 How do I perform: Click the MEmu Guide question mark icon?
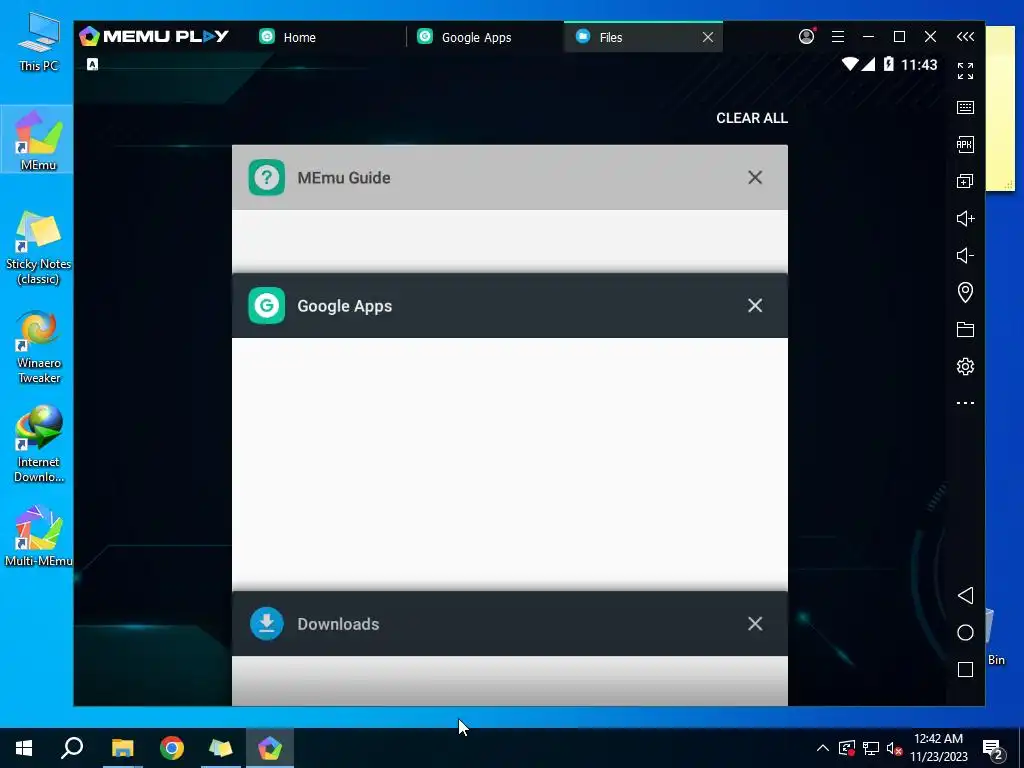tap(266, 178)
